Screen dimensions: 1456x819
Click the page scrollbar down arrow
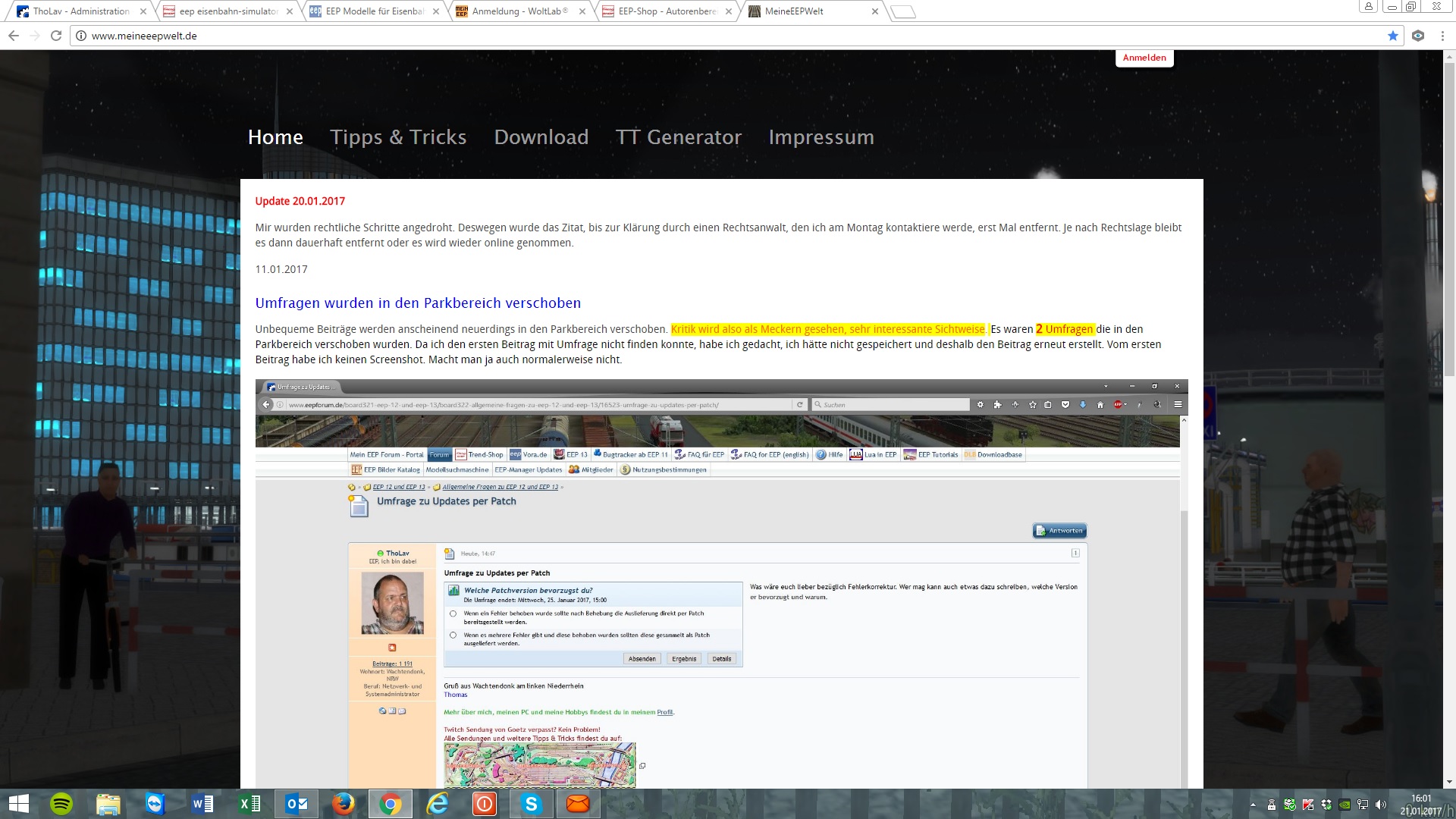(1449, 782)
